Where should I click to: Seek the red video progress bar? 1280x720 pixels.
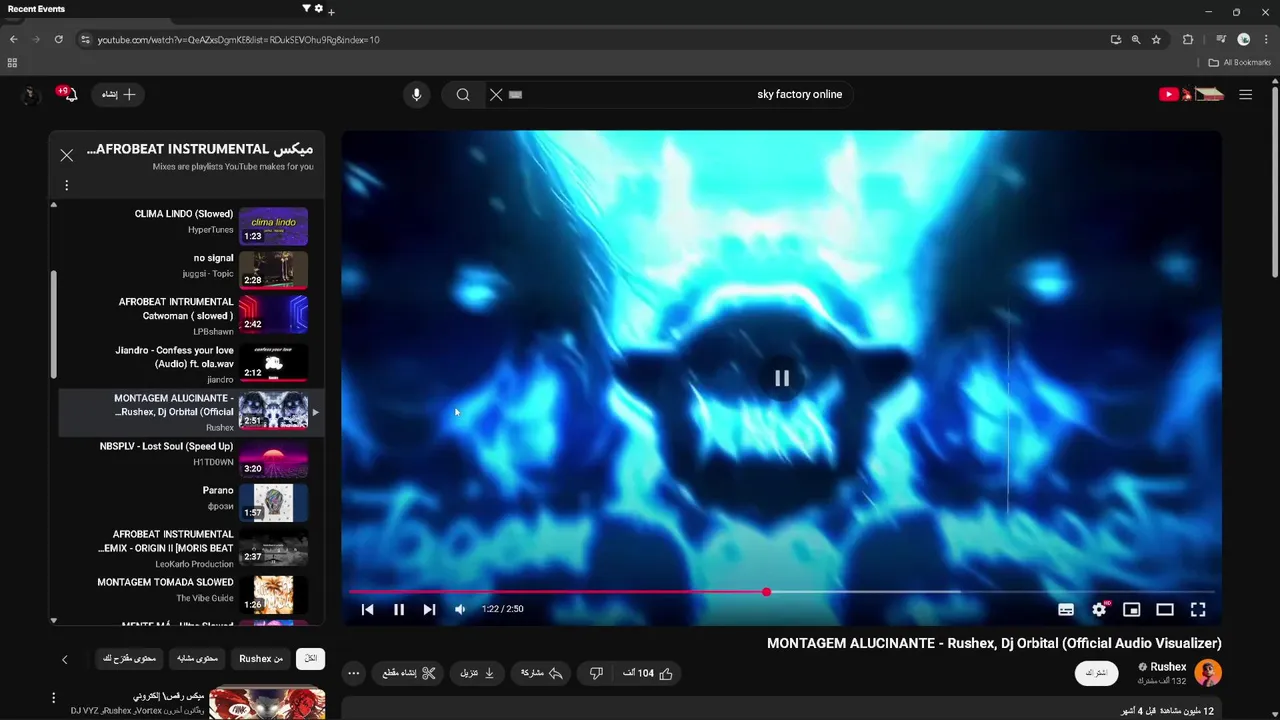click(781, 592)
